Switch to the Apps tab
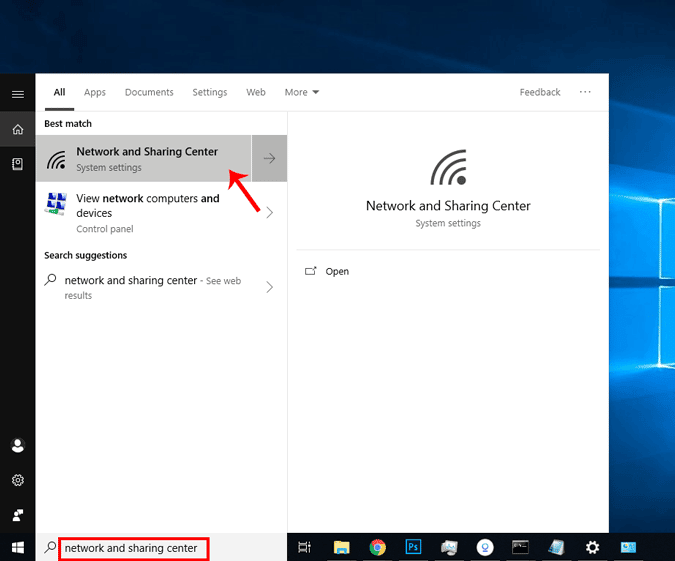675x561 pixels. coord(95,92)
